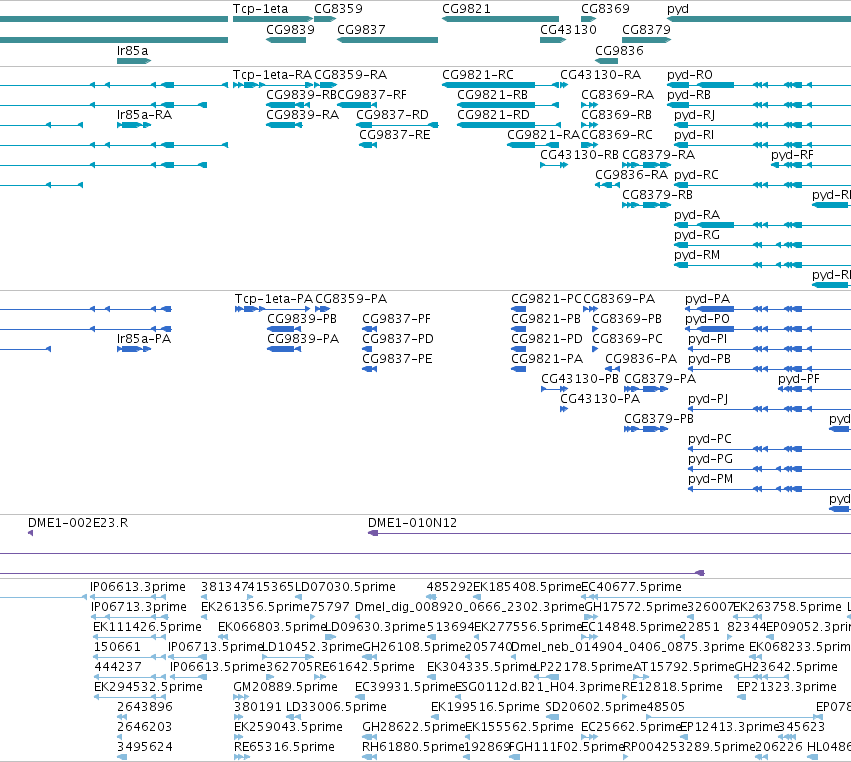
Task: Select the pyd gene label
Action: [678, 9]
